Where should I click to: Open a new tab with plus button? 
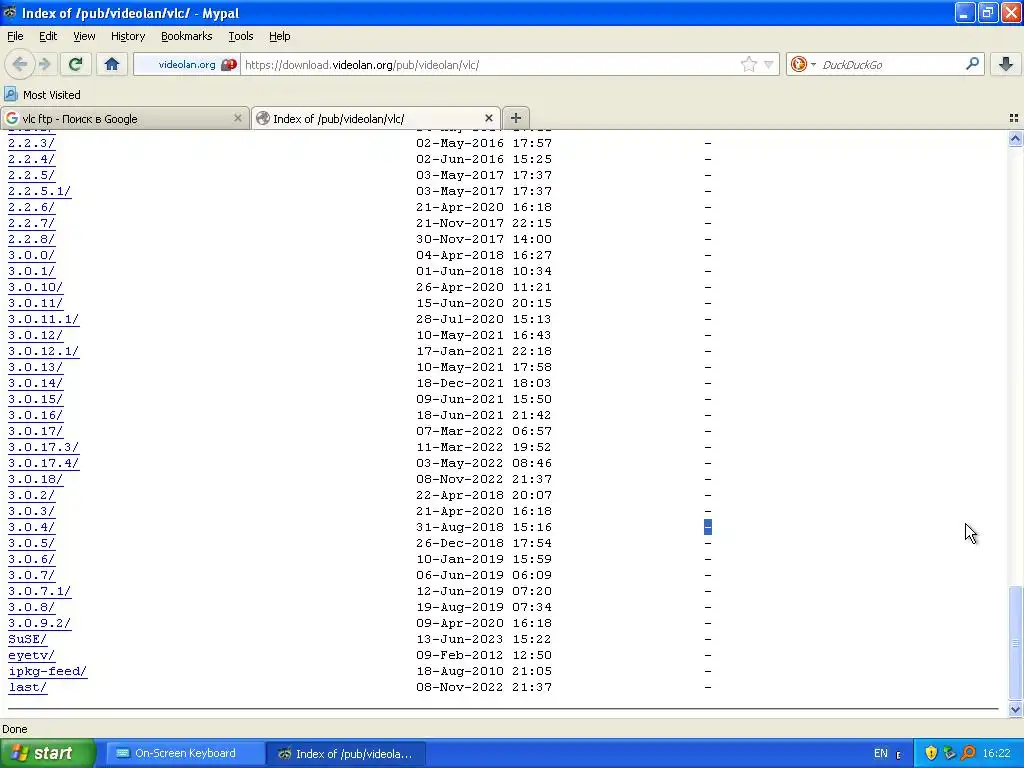515,118
